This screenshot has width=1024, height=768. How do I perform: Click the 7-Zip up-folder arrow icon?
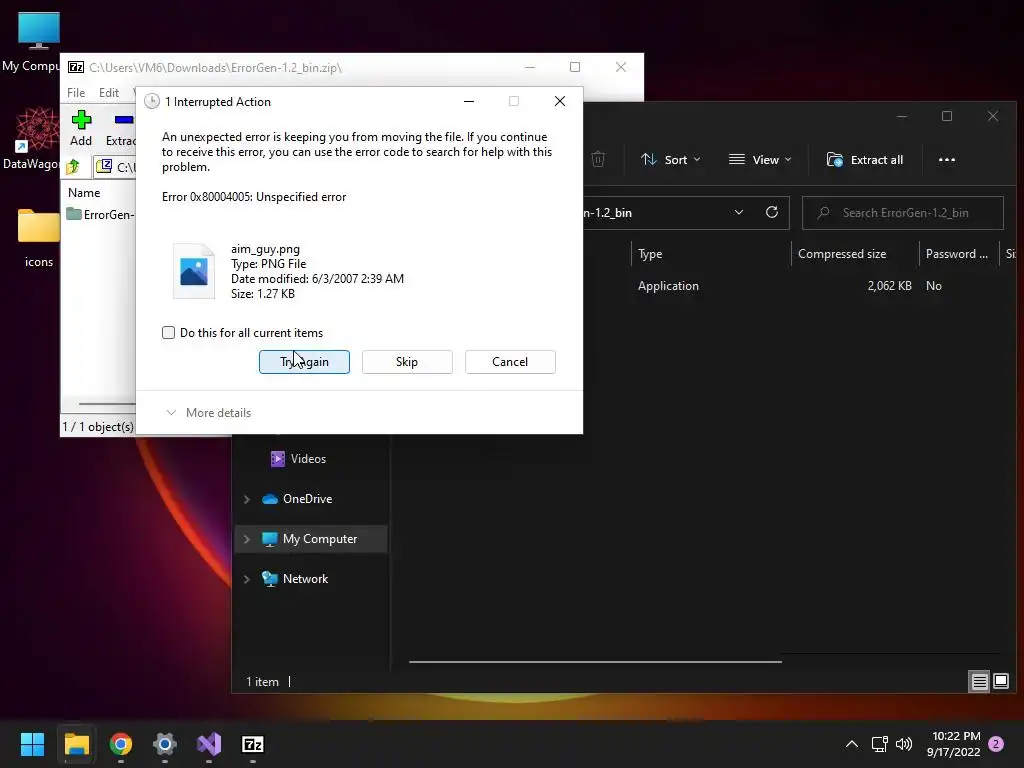coord(73,167)
